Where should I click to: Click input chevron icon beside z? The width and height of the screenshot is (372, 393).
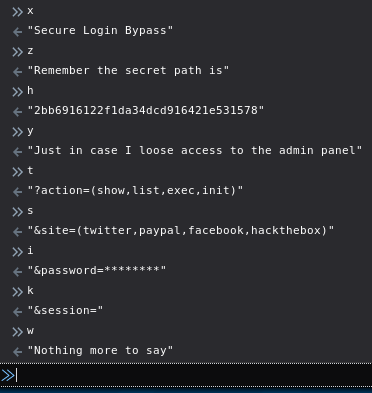pyautogui.click(x=17, y=52)
